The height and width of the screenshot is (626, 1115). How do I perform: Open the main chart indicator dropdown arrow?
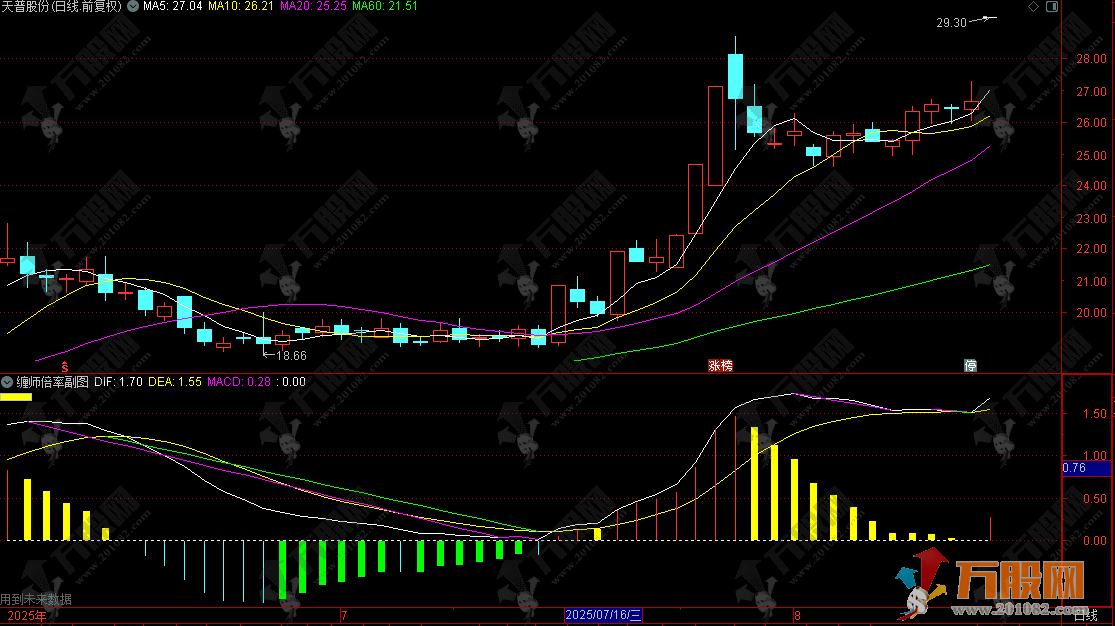(x=133, y=6)
